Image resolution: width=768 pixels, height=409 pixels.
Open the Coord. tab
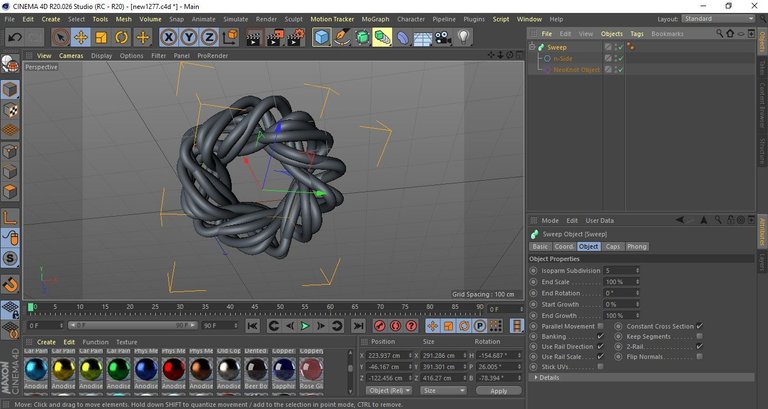(x=564, y=246)
